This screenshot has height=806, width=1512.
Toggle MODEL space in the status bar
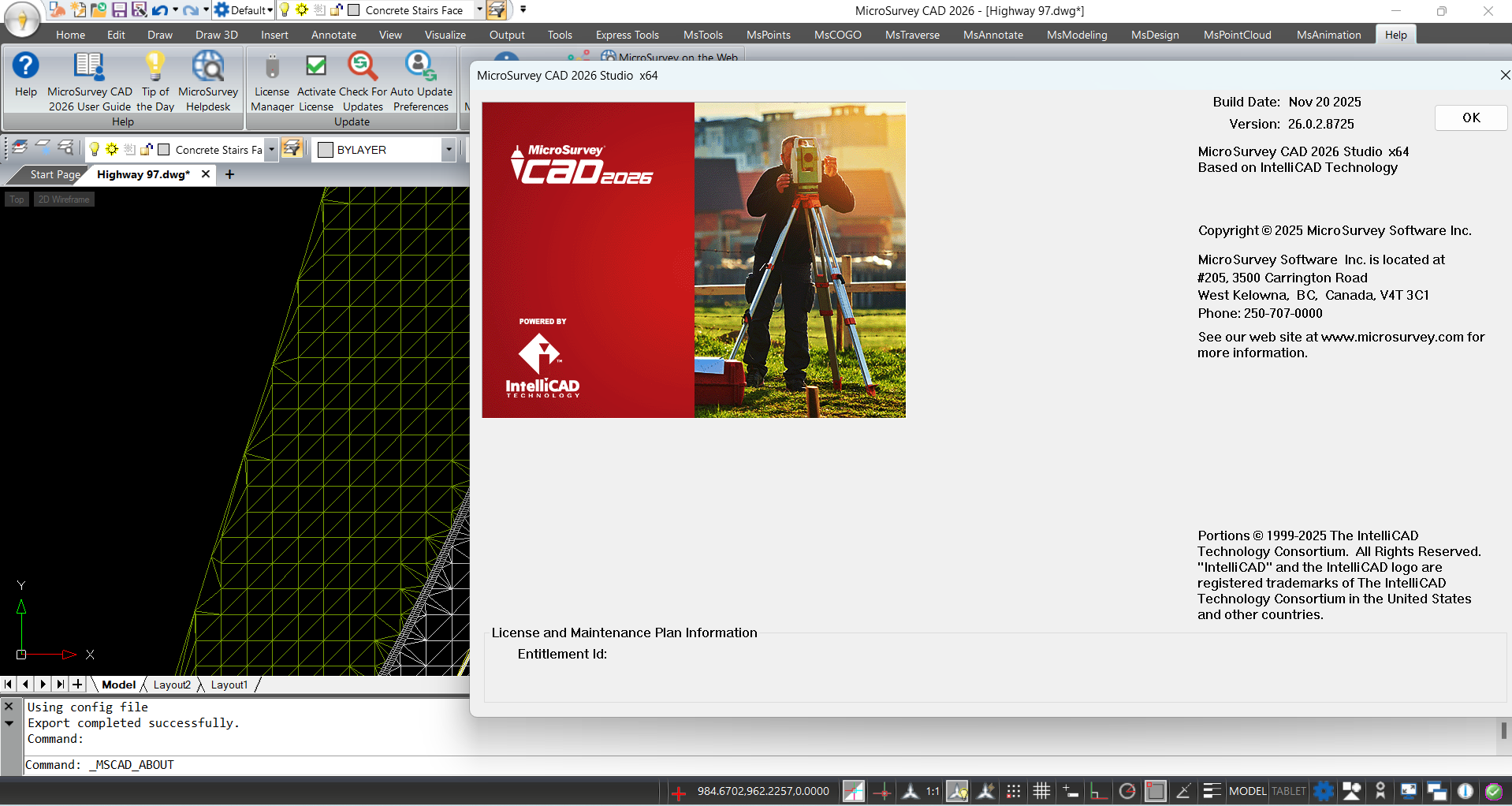(1247, 791)
